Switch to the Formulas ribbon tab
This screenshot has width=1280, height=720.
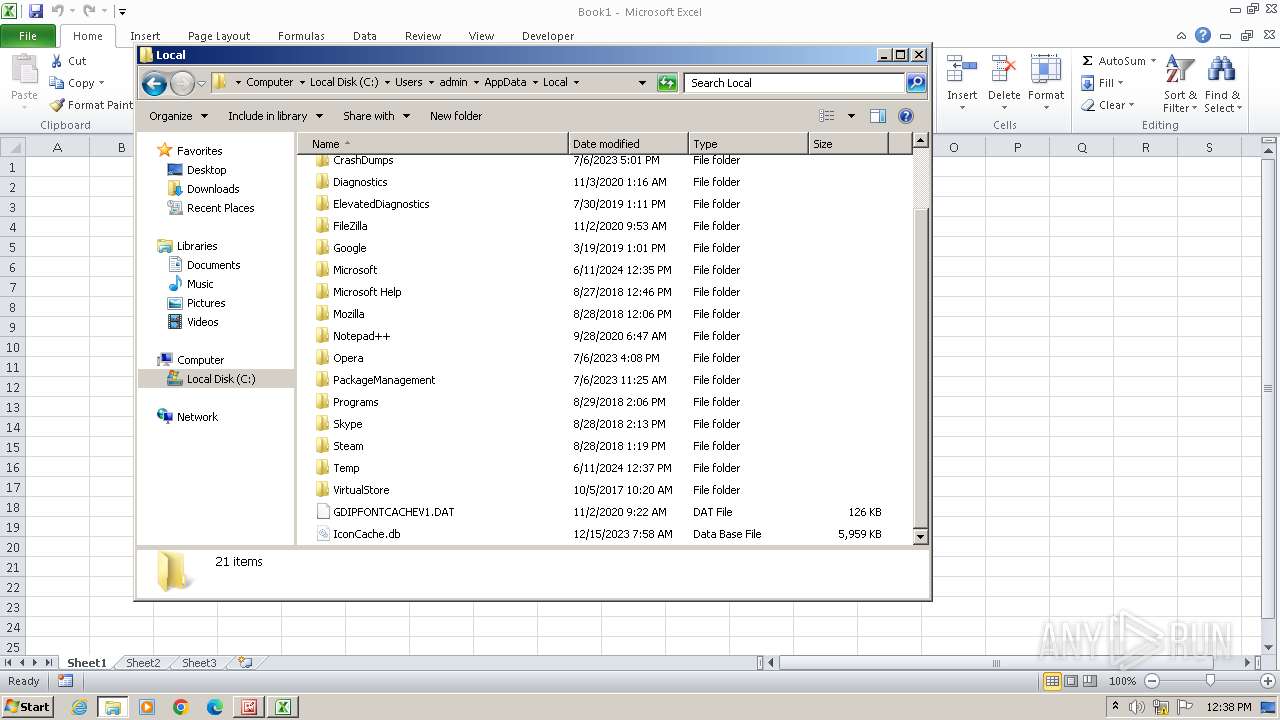(x=301, y=36)
